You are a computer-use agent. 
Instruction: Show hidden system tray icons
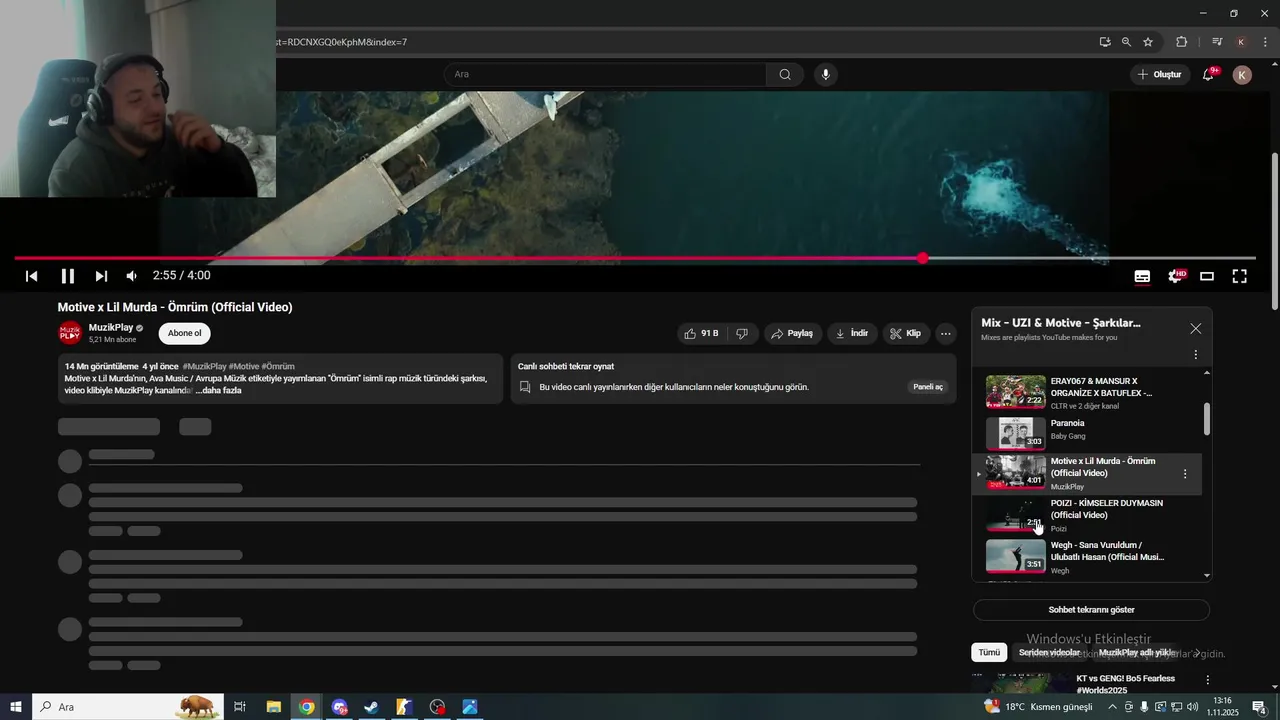pos(1112,707)
